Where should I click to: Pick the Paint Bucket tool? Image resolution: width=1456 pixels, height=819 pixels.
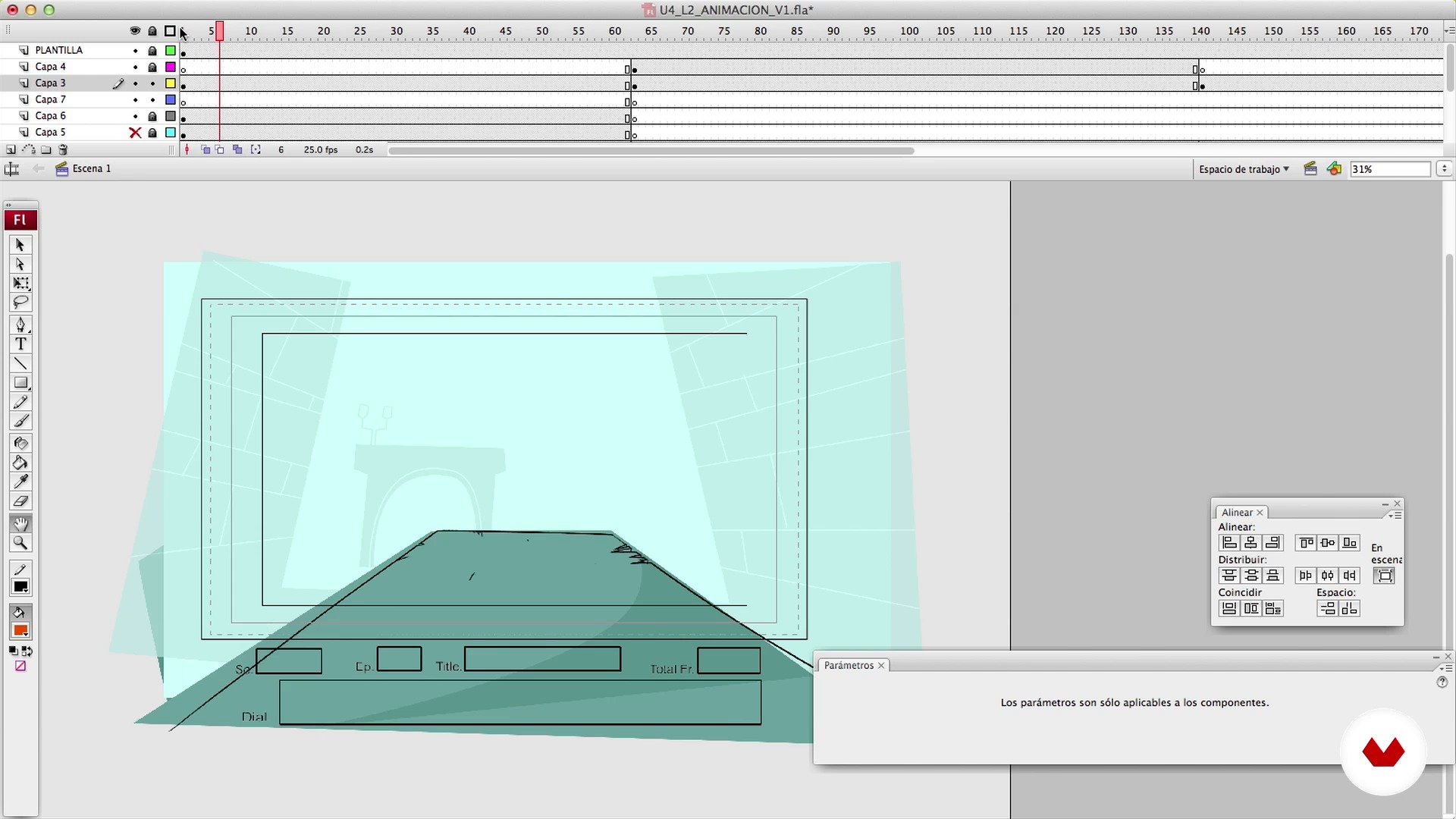tap(20, 463)
